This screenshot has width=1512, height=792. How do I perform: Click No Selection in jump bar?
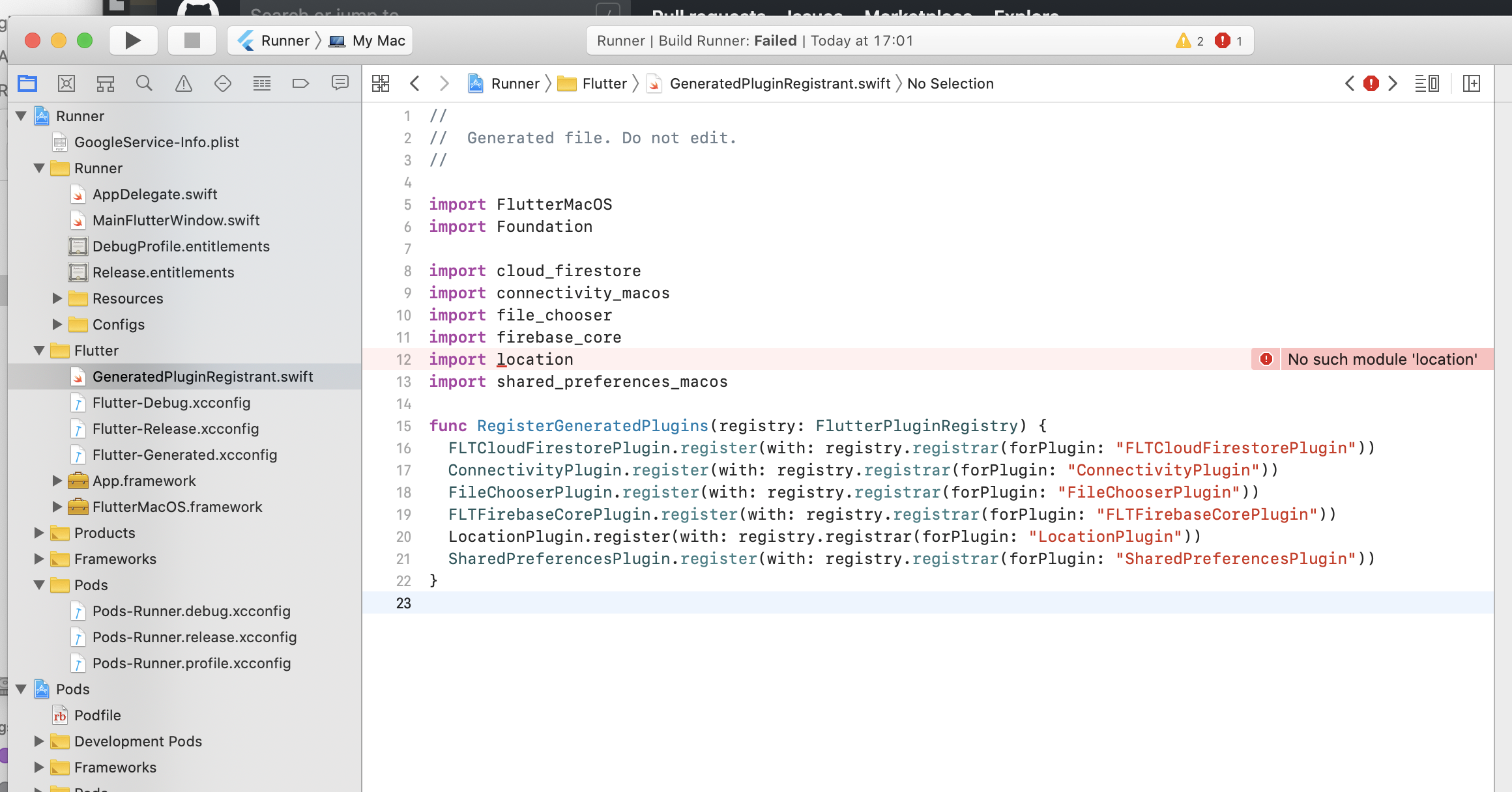coord(950,83)
